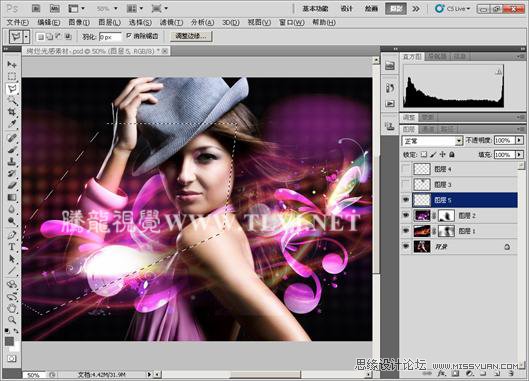Screen dimensions: 529x381
Task: Switch to 基本功能 workspace
Action: [315, 9]
